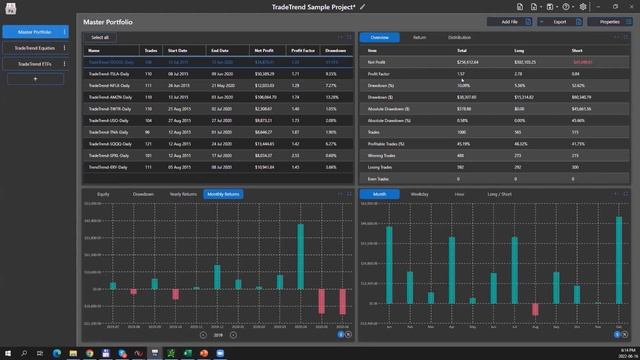Click the TradeTrend app logo
This screenshot has width=640, height=360.
click(11, 8)
